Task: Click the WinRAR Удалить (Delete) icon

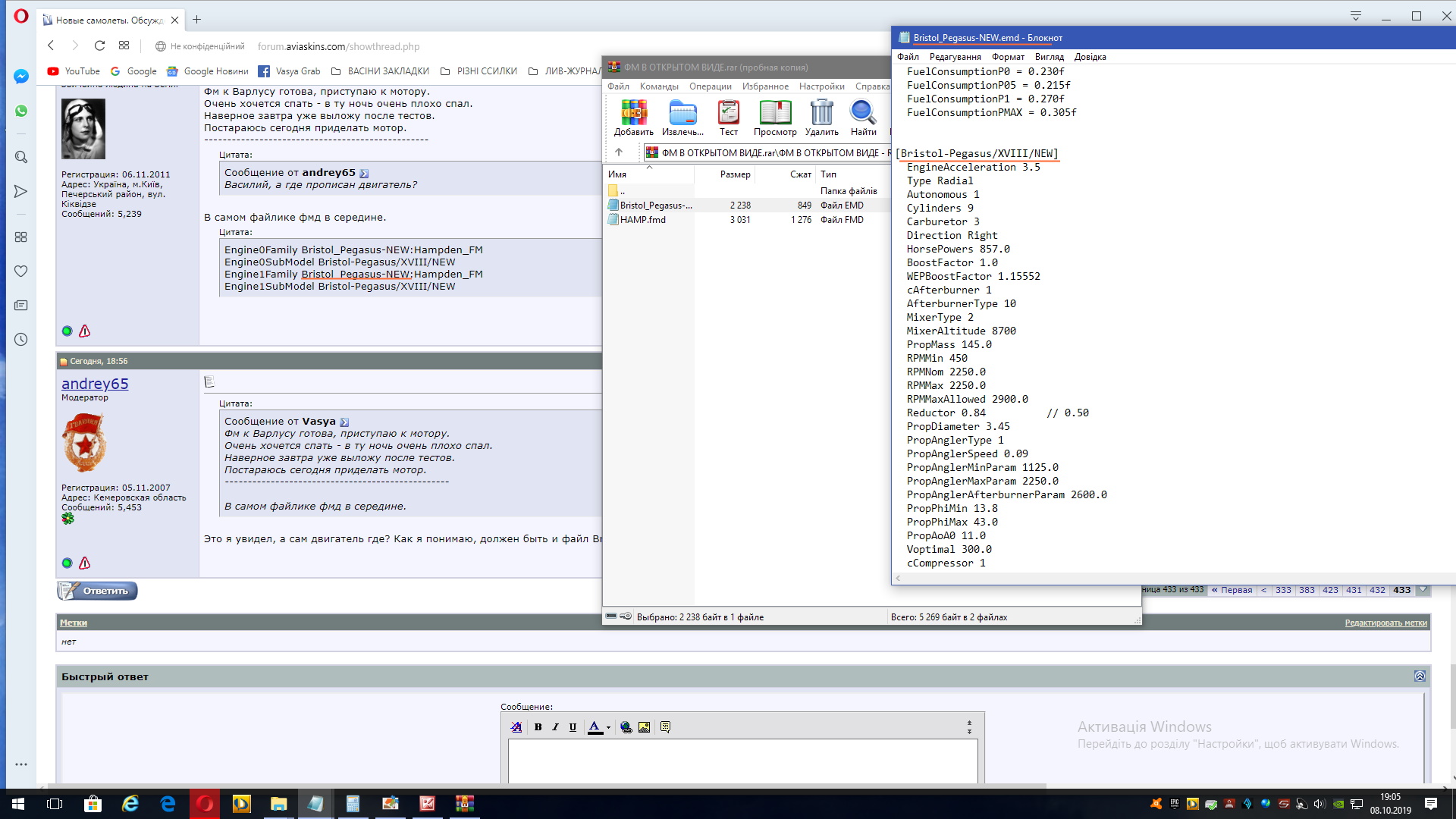Action: tap(821, 117)
